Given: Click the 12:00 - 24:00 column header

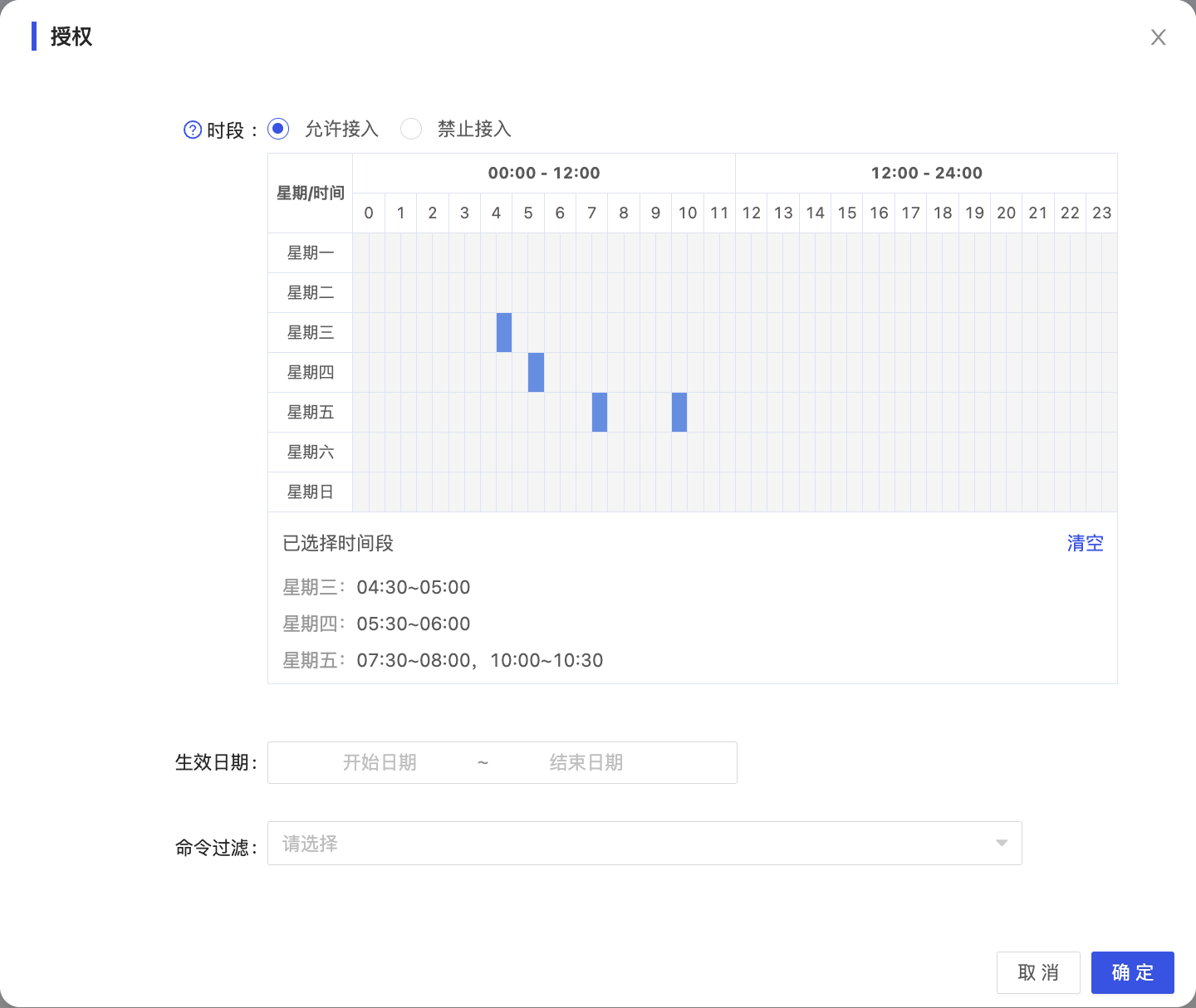Looking at the screenshot, I should click(926, 173).
